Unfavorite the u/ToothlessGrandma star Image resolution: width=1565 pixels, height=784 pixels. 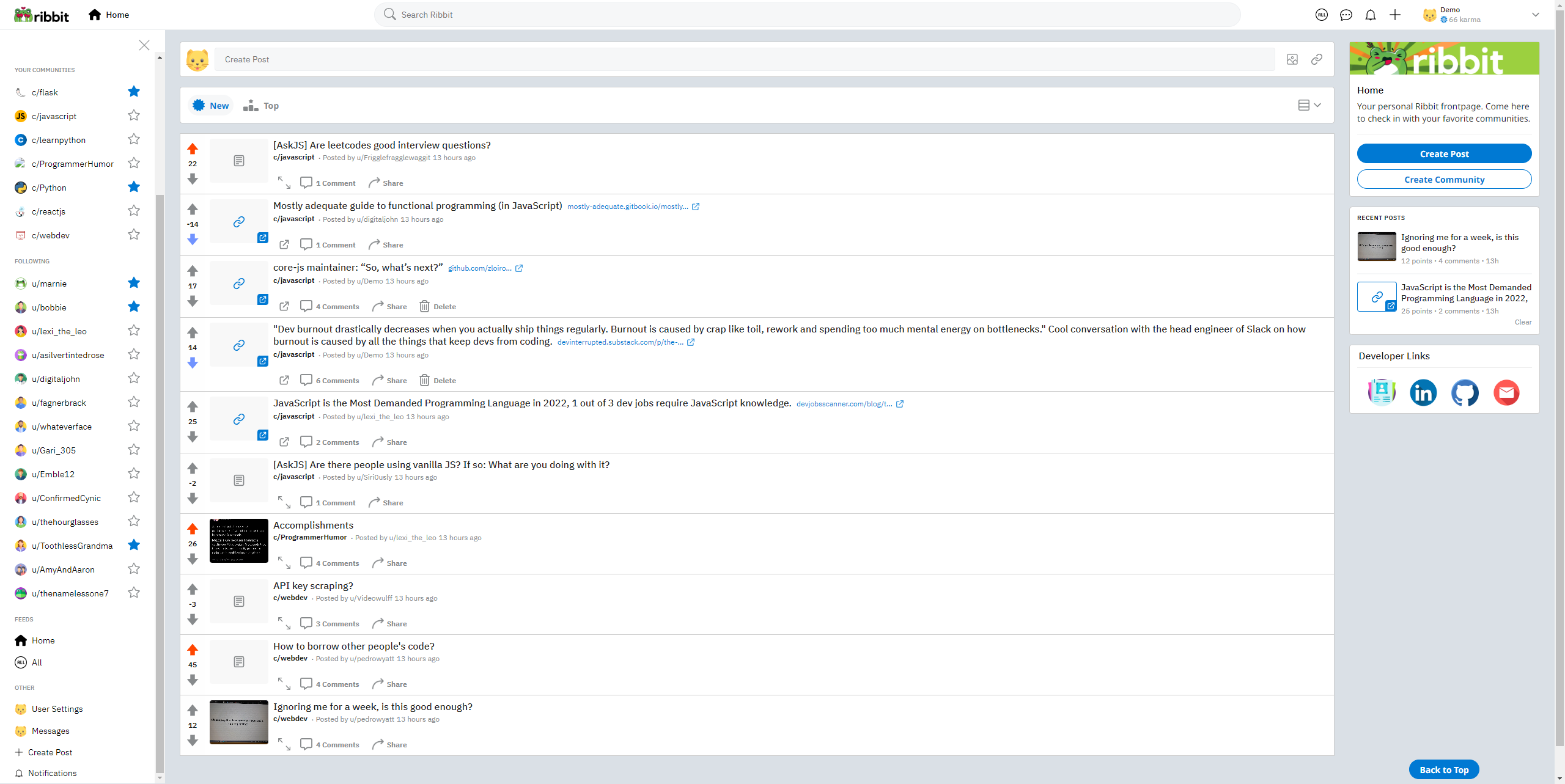[134, 545]
